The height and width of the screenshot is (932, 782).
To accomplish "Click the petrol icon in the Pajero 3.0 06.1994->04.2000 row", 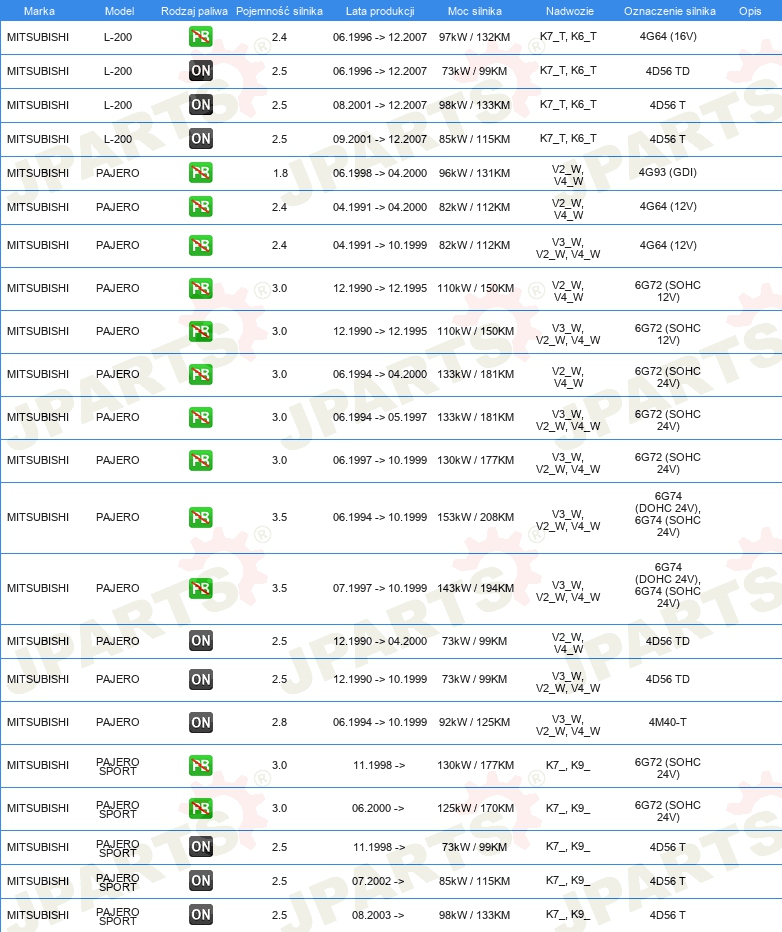I will click(201, 374).
